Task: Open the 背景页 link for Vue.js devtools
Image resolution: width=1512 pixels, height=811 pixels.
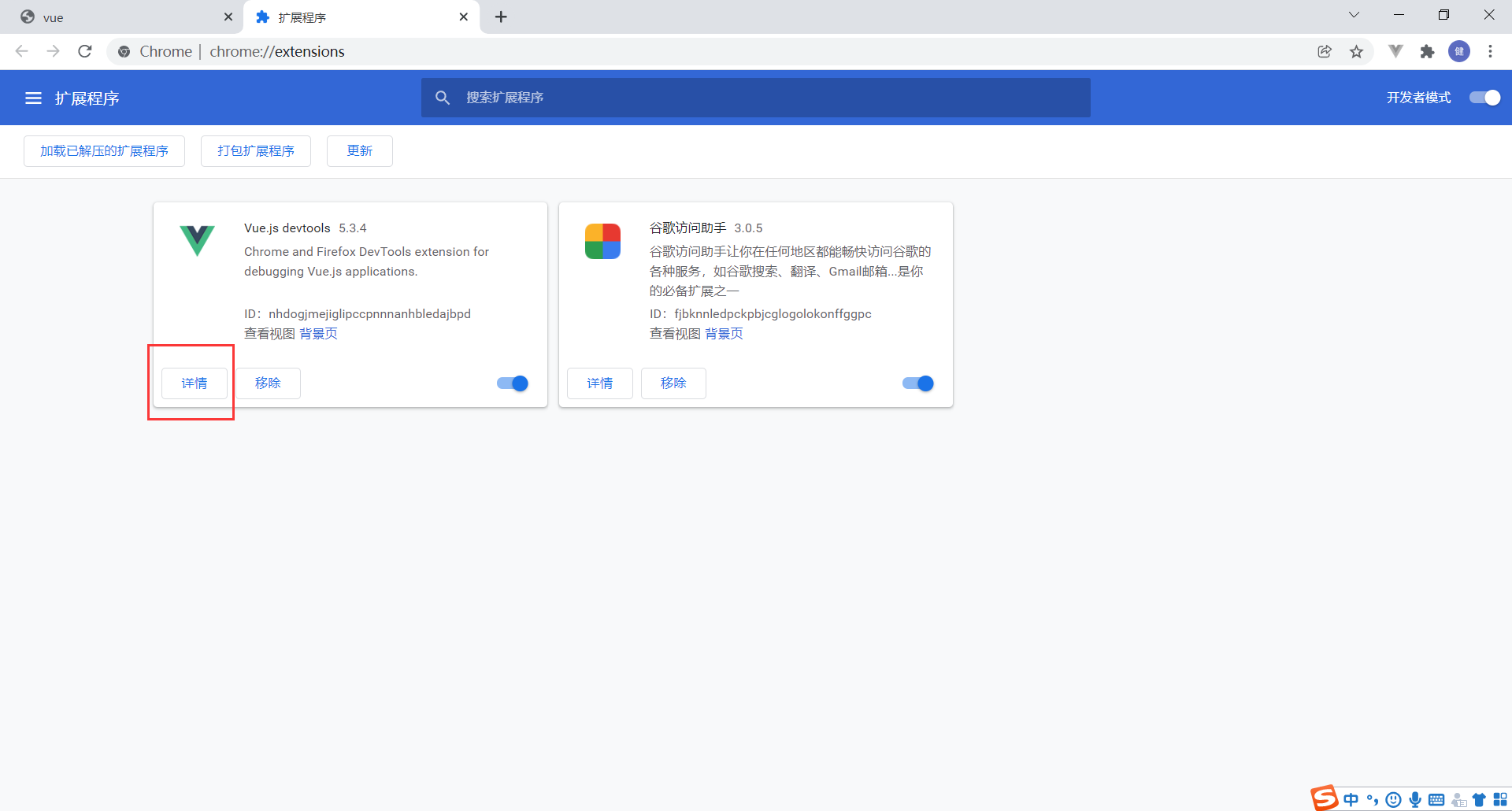Action: point(319,333)
